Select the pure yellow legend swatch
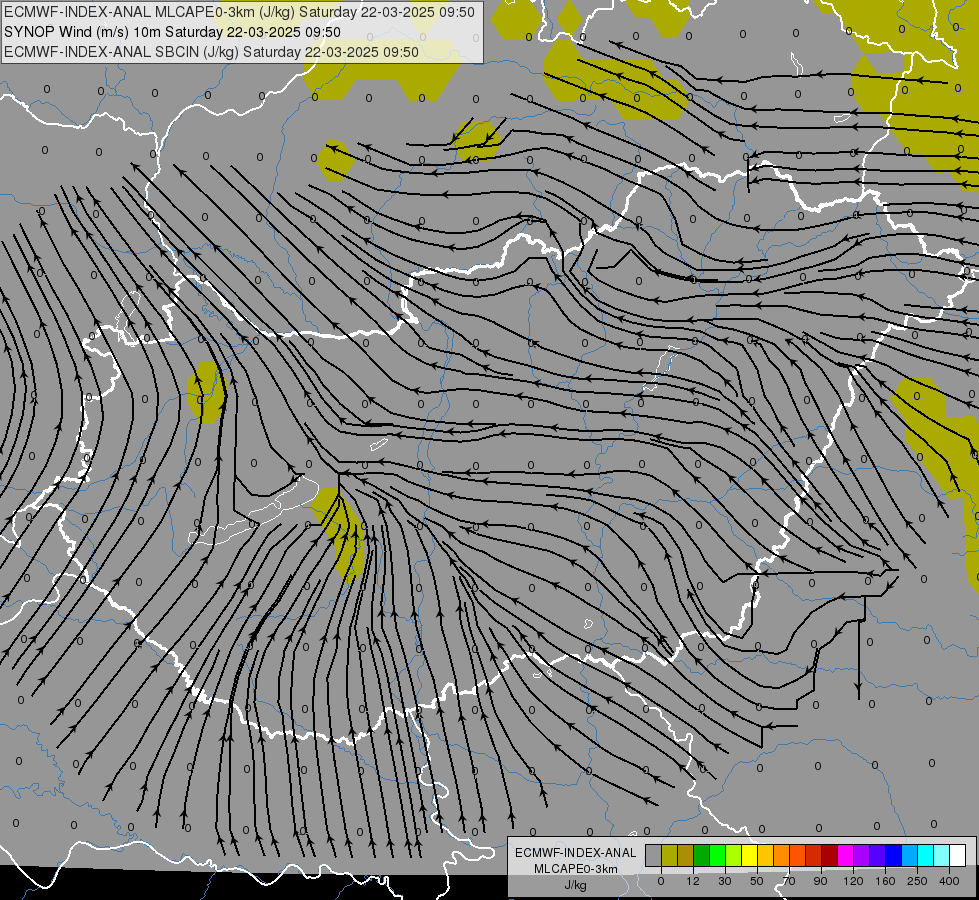The height and width of the screenshot is (900, 979). pyautogui.click(x=749, y=855)
